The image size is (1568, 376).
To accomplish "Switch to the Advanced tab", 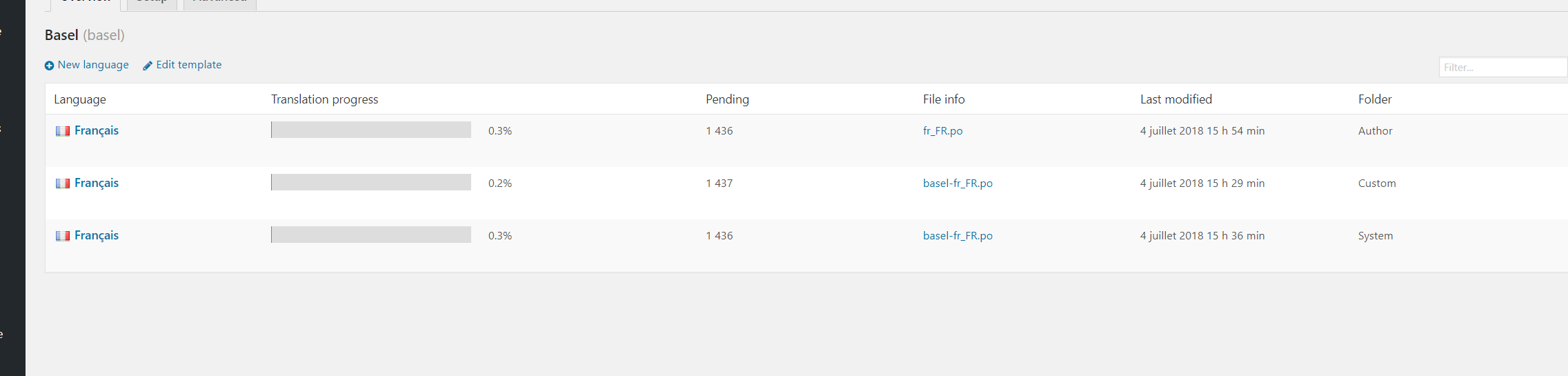I will pyautogui.click(x=219, y=2).
